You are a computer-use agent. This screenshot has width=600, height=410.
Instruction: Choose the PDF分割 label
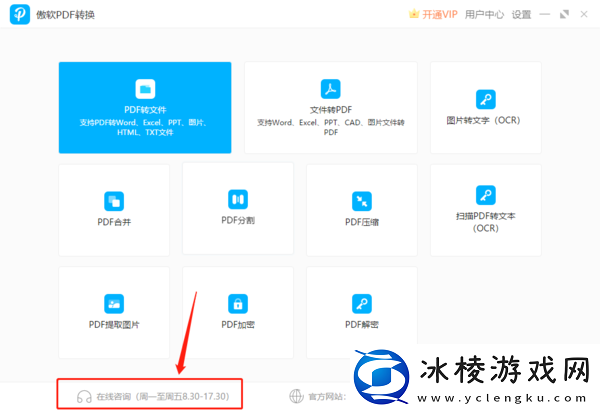[238, 220]
